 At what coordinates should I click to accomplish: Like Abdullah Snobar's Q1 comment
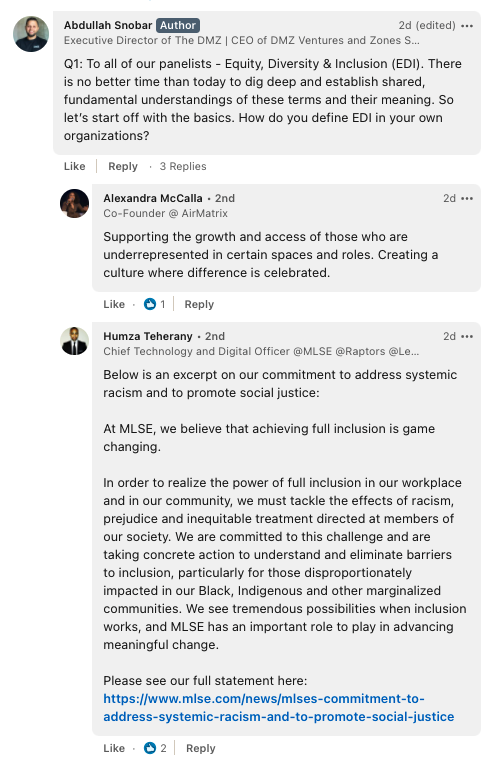[74, 166]
